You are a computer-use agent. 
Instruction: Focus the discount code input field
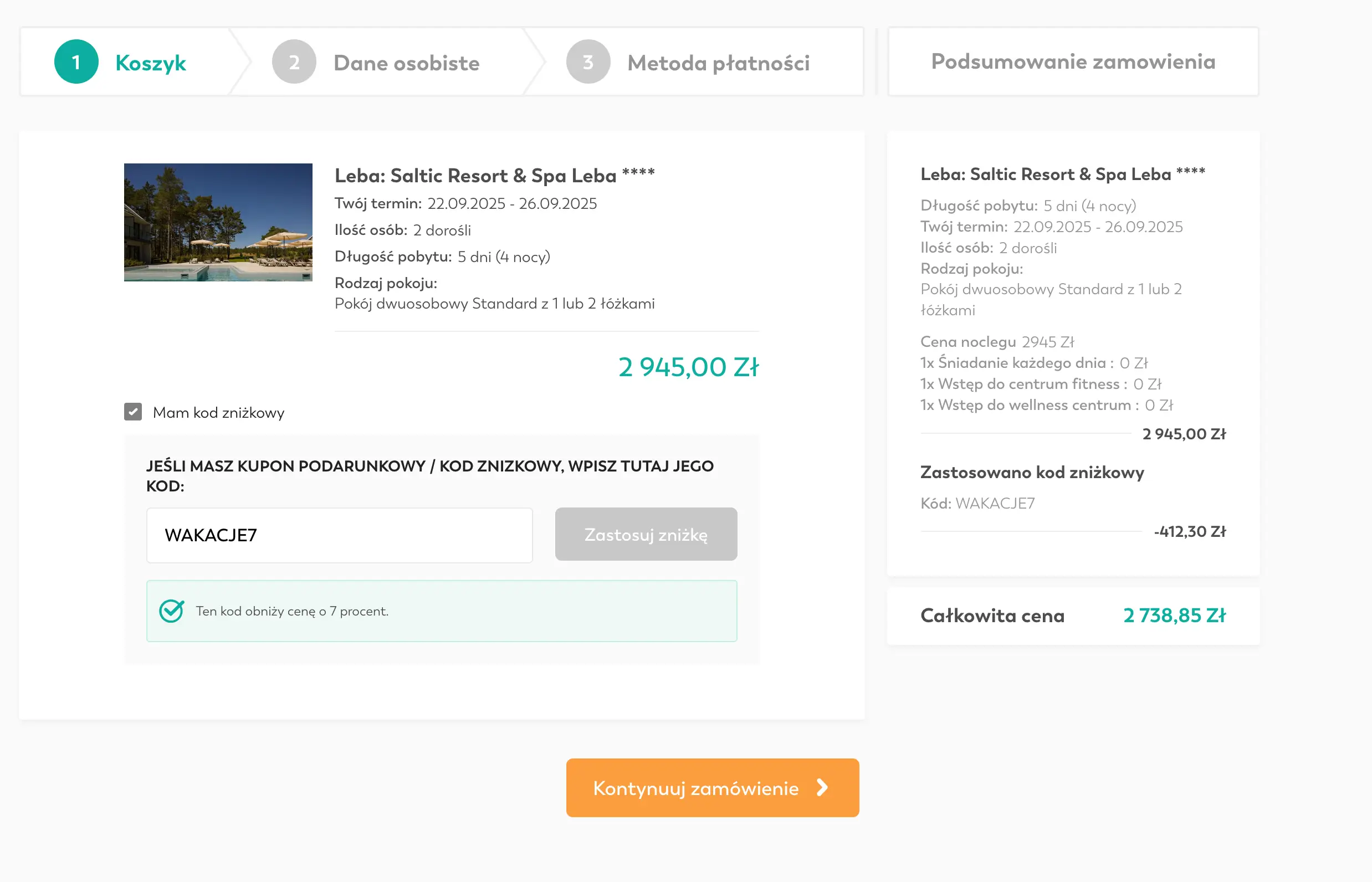coord(339,536)
